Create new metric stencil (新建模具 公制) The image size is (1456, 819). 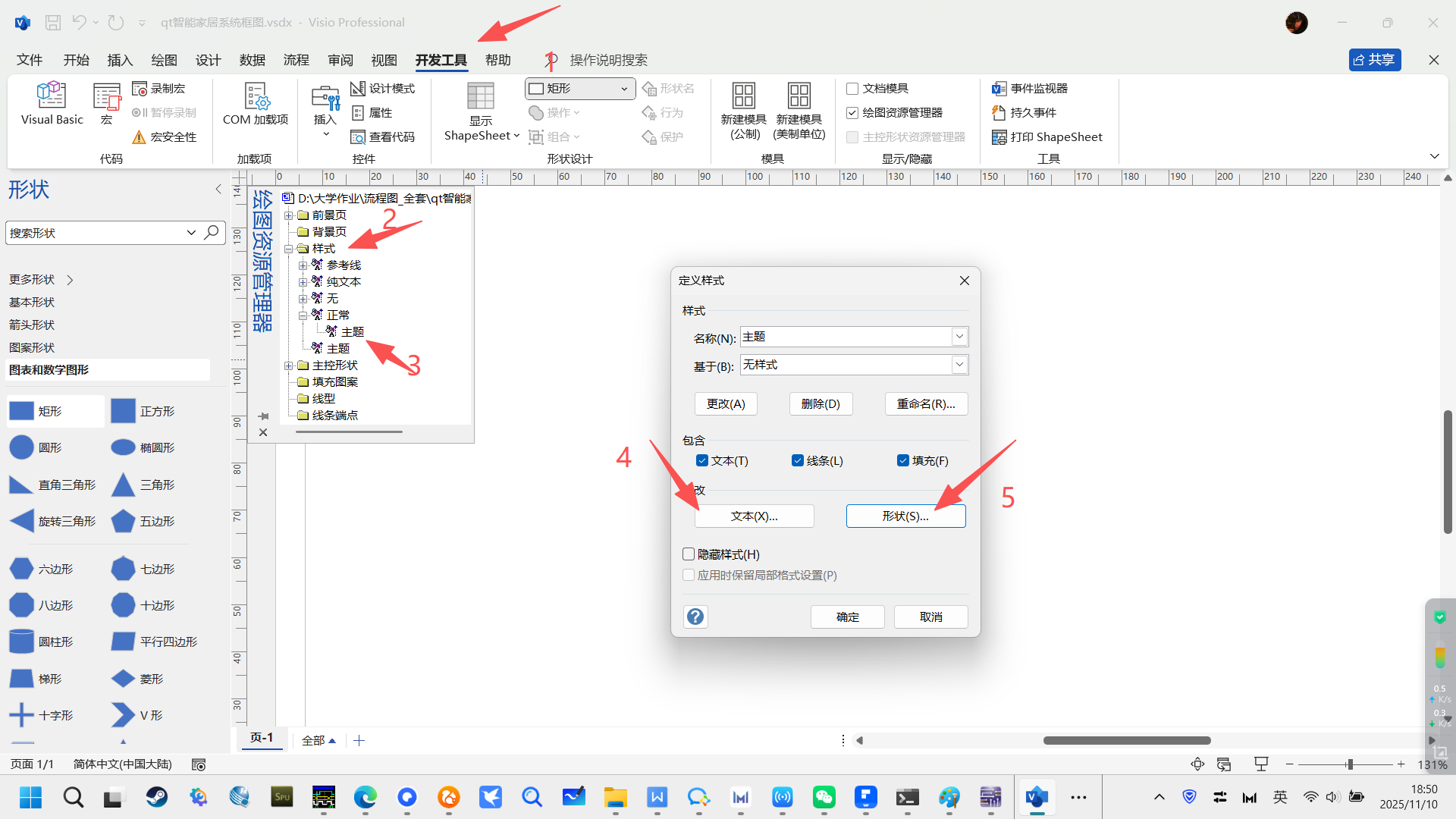click(743, 96)
